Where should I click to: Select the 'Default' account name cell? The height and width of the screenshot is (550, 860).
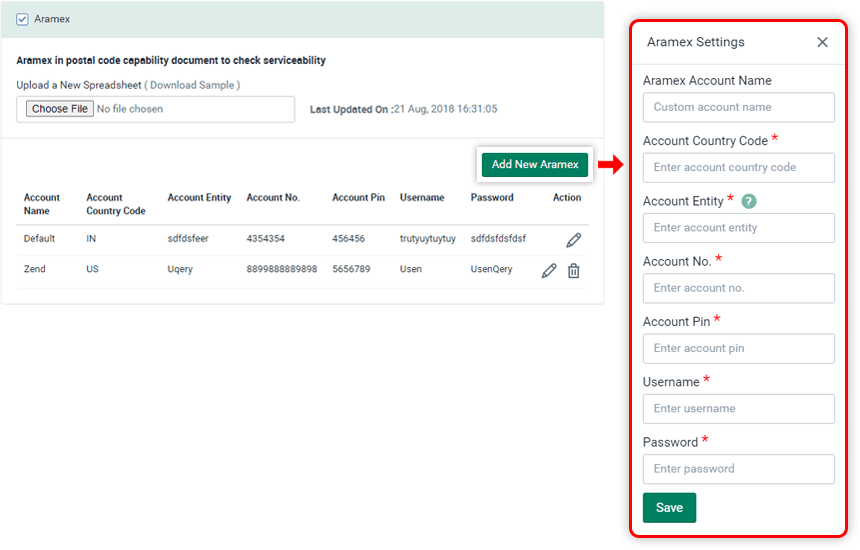tap(39, 239)
